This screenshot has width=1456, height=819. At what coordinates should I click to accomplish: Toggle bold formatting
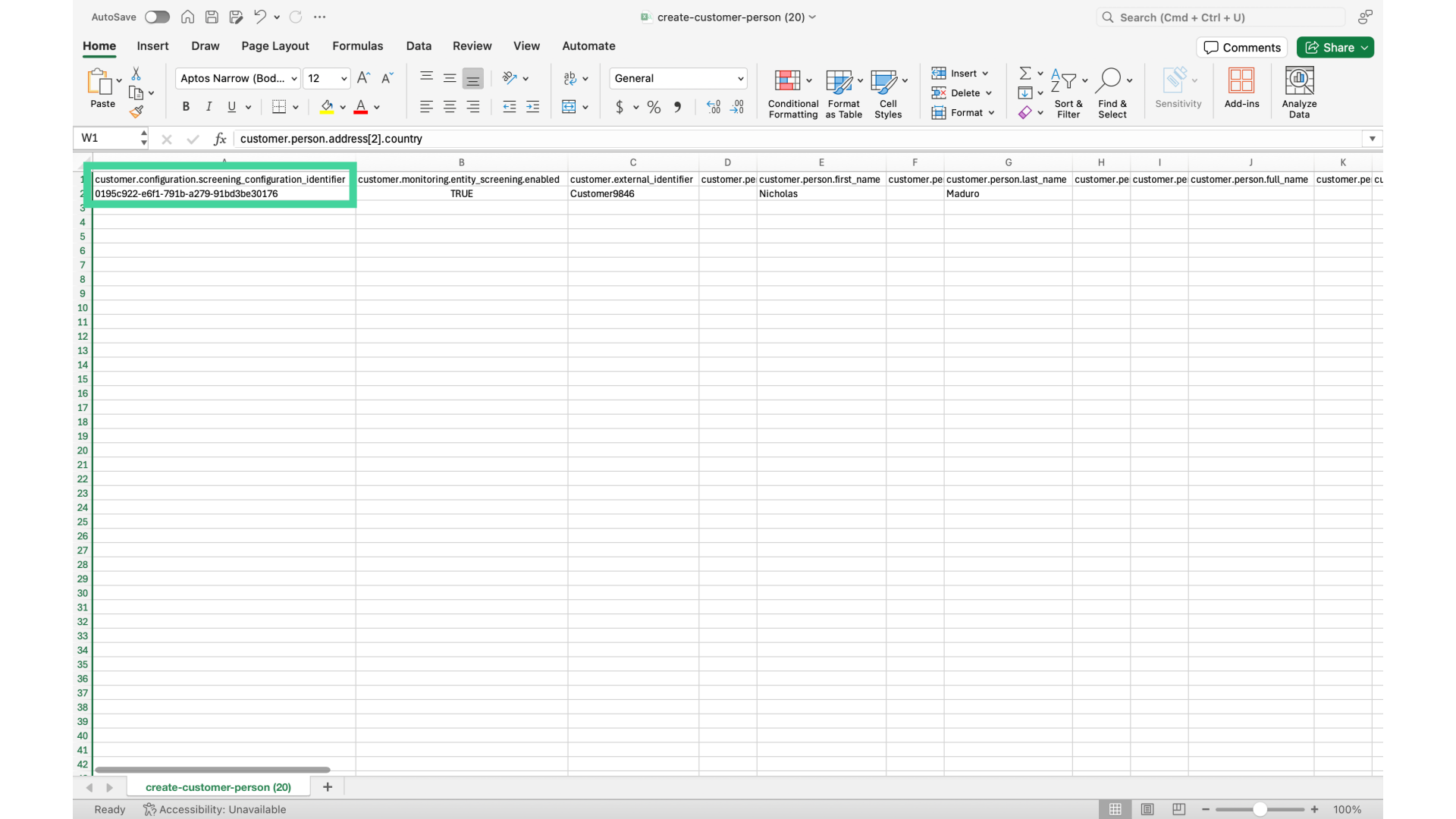pyautogui.click(x=185, y=106)
